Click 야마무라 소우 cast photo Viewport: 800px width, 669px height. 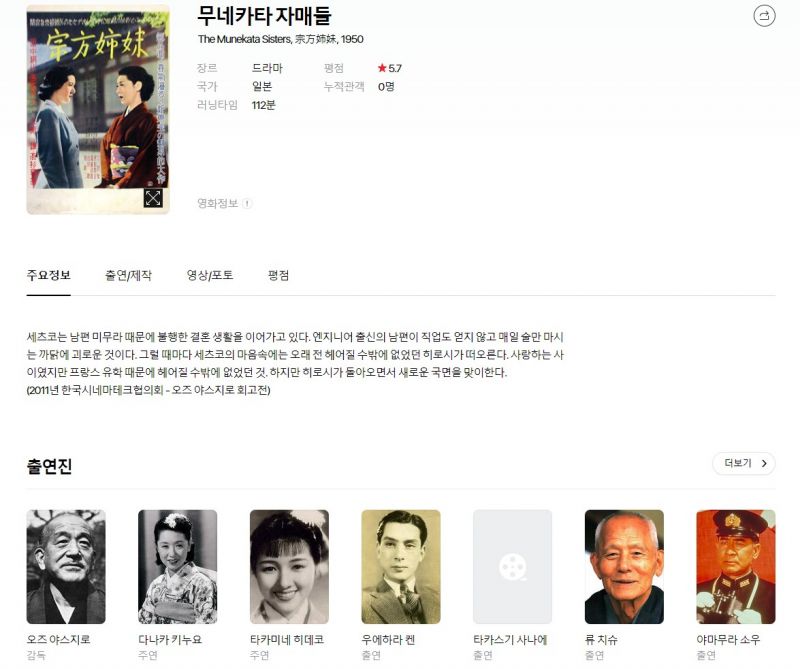(x=736, y=566)
